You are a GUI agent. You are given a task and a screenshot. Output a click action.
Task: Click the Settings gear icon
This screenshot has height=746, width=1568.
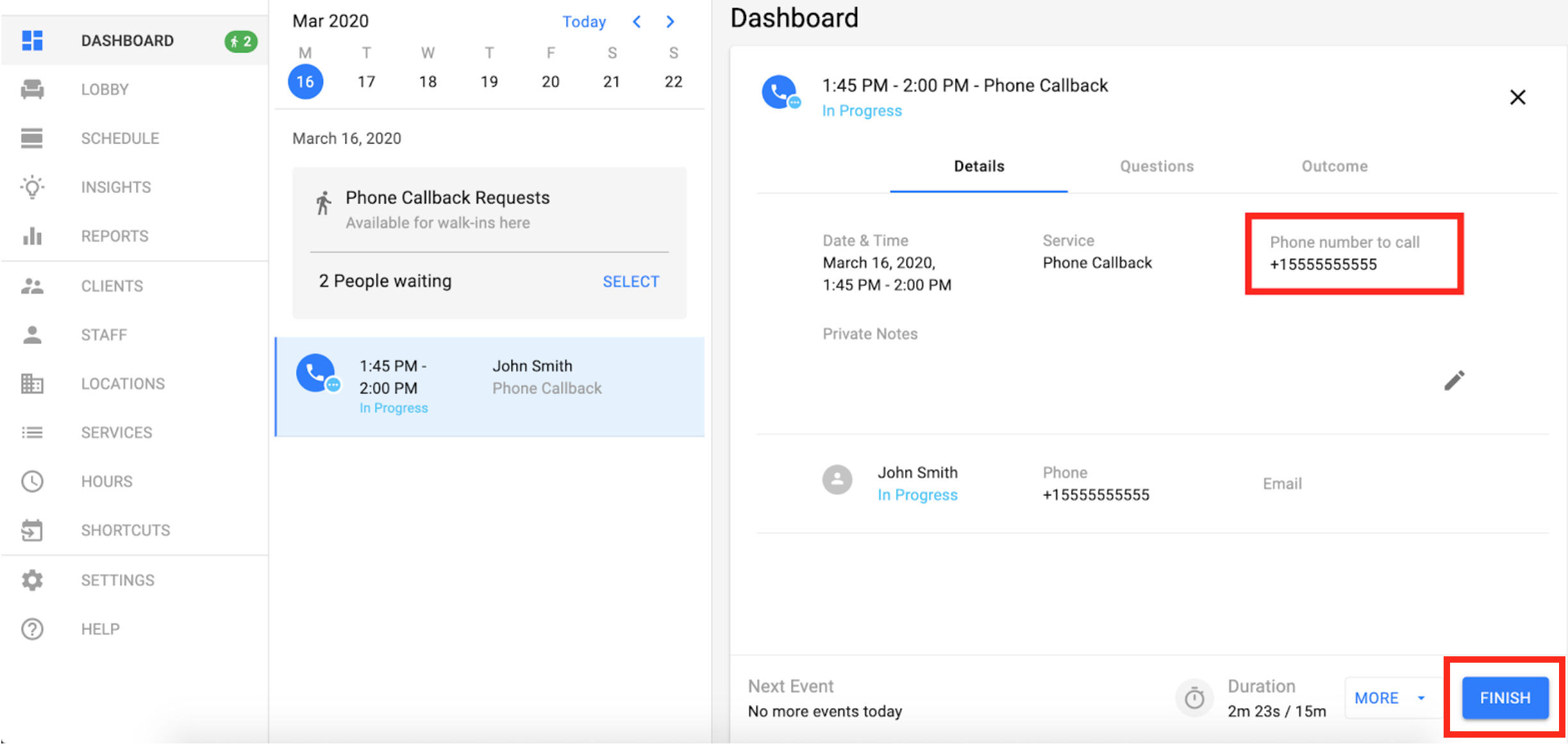32,580
